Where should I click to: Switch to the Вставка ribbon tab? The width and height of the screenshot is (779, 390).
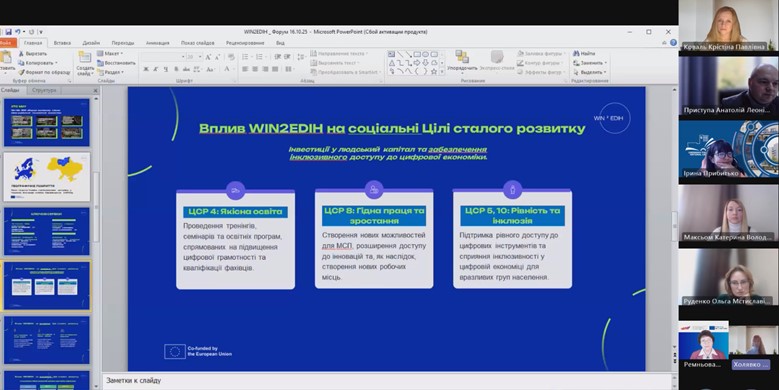(62, 43)
